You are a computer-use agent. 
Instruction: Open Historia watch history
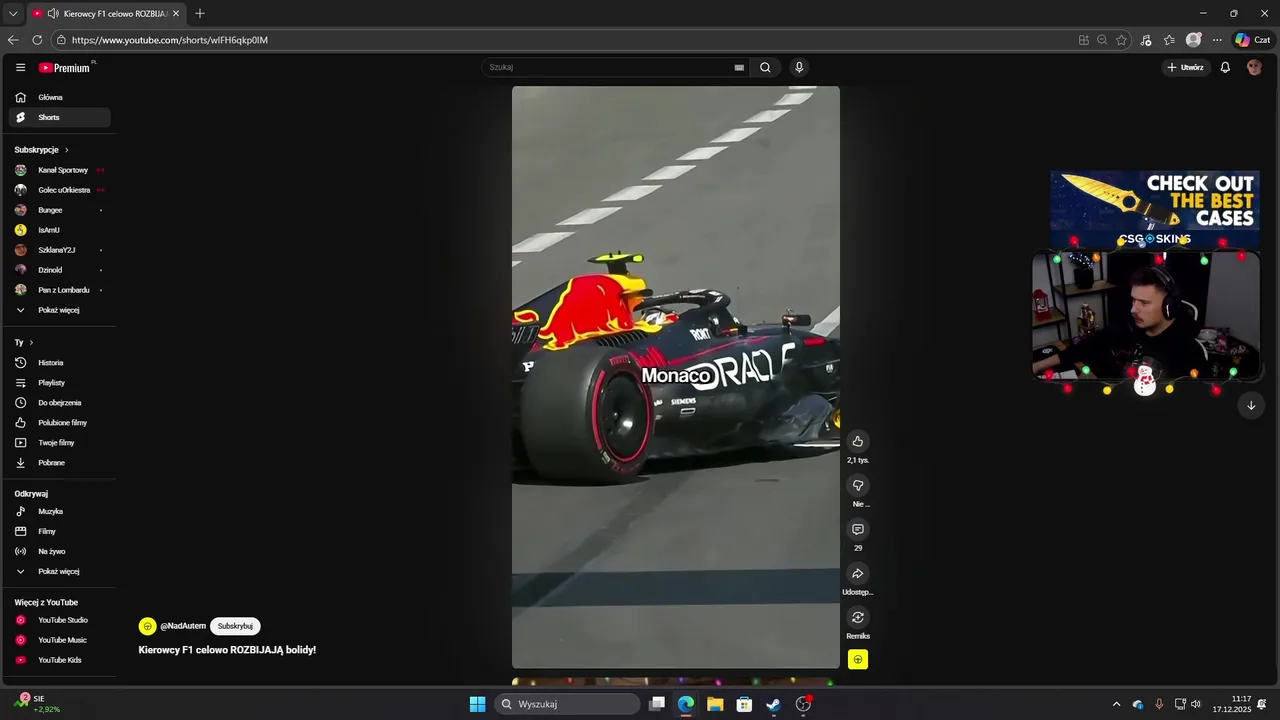[60, 363]
